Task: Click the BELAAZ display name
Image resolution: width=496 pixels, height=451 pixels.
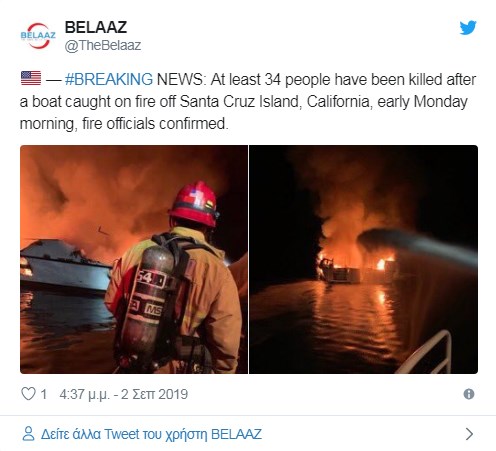Action: click(x=96, y=27)
